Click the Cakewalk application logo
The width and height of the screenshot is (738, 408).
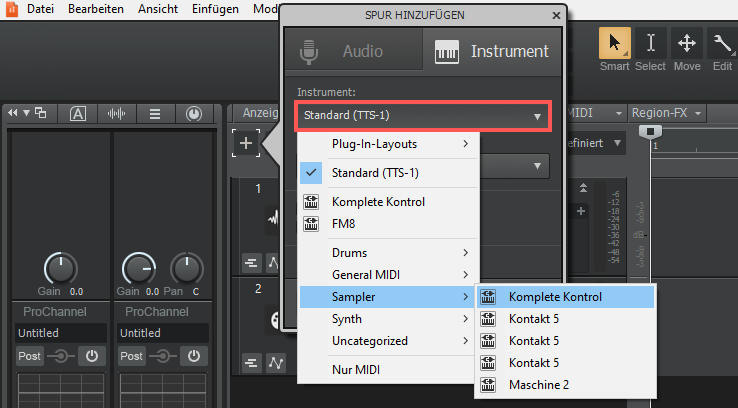(12, 8)
